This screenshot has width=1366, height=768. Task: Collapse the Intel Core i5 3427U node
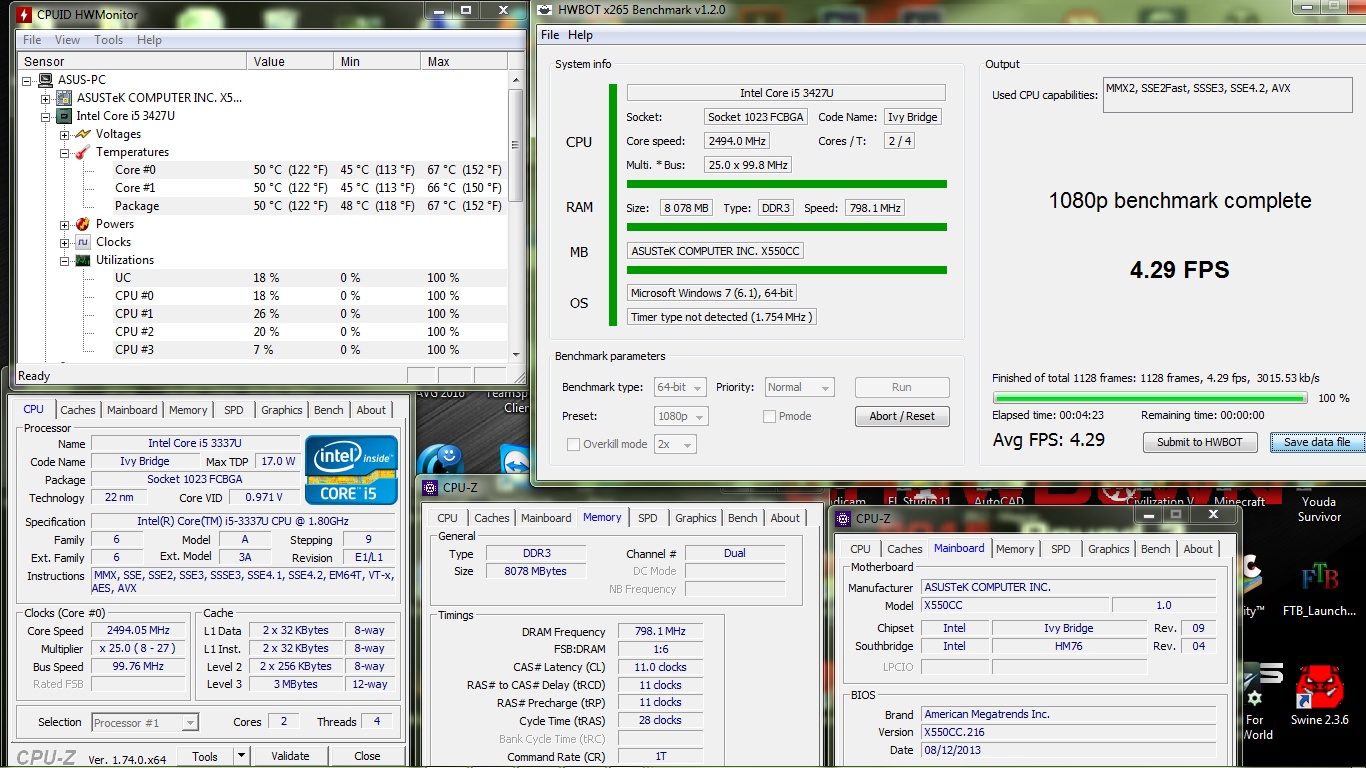(46, 116)
